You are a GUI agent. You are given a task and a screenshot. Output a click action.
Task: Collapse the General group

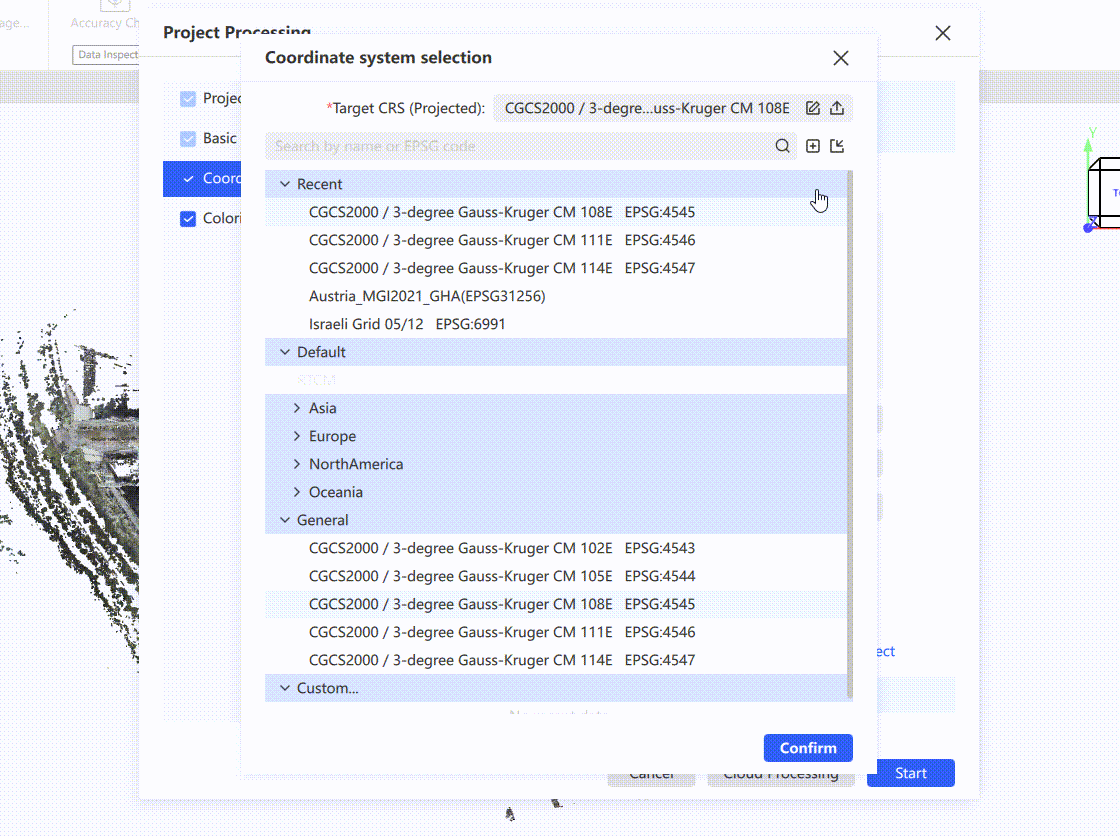[x=285, y=519]
